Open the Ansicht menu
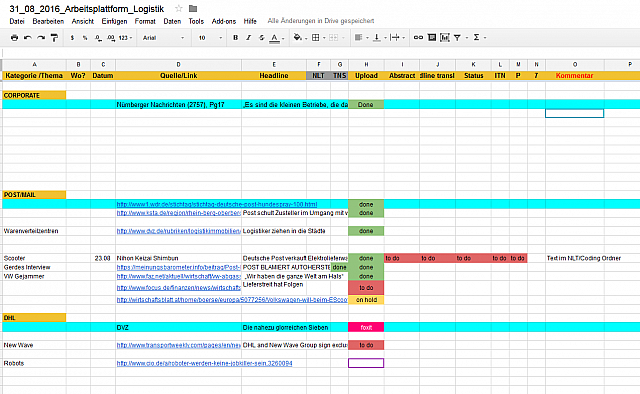 click(83, 21)
